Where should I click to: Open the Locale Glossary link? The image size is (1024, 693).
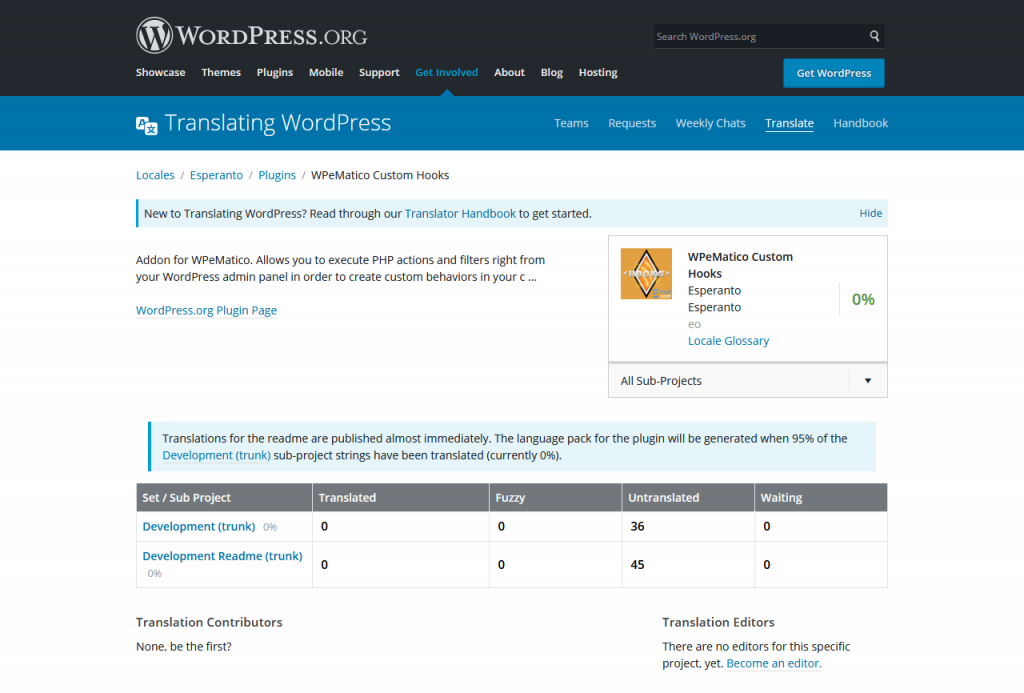pos(728,341)
